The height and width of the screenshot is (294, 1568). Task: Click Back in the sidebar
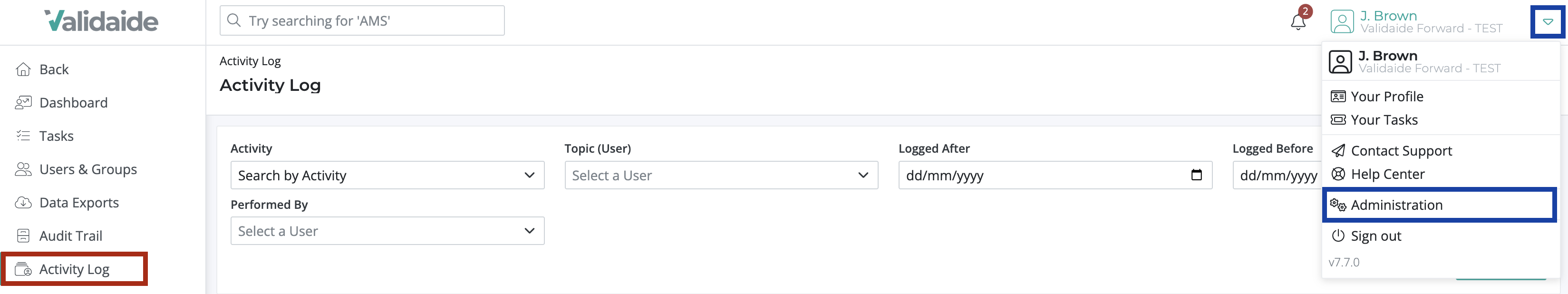[x=54, y=69]
